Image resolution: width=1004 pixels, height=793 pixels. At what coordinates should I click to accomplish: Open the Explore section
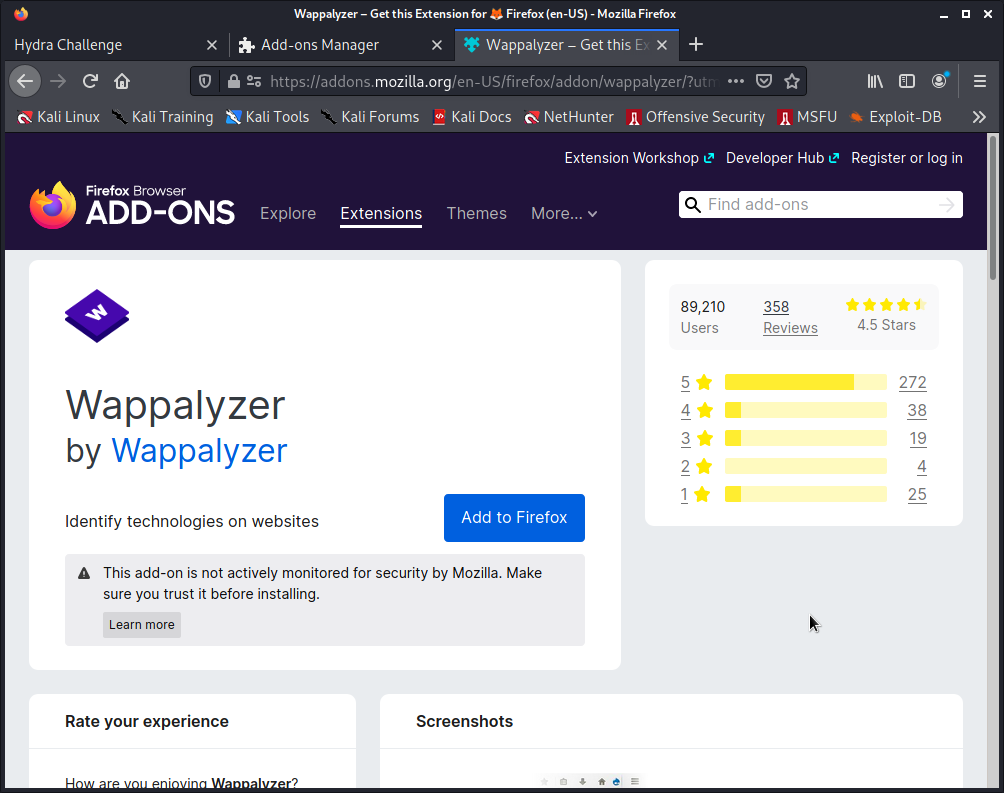click(288, 213)
